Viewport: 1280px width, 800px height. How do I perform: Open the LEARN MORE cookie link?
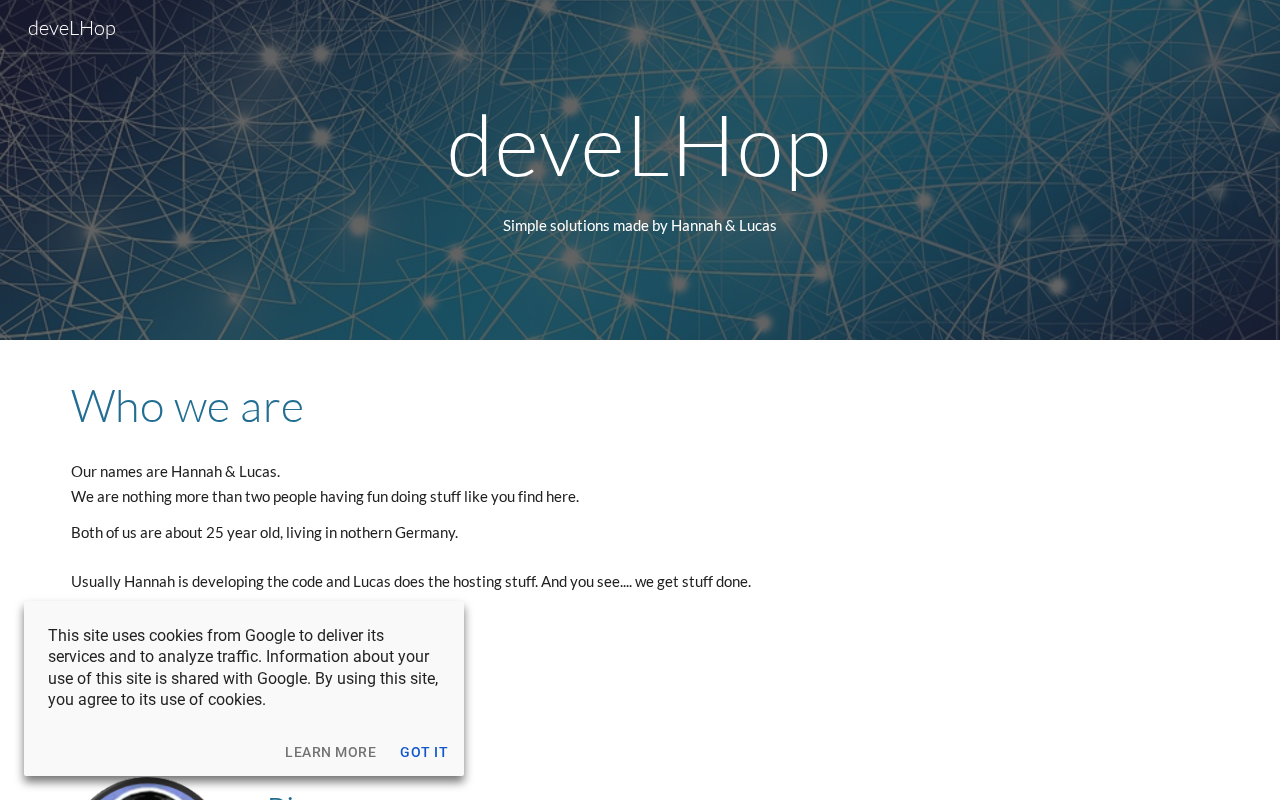330,752
